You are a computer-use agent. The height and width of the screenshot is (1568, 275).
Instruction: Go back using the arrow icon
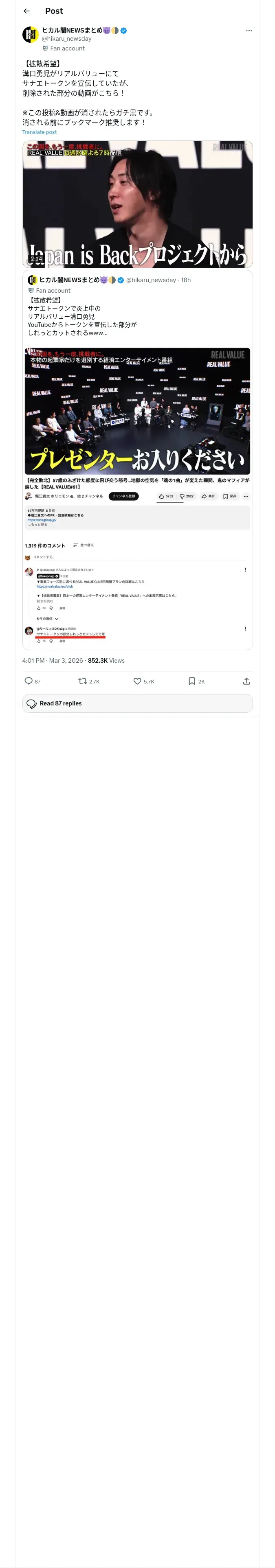click(x=26, y=11)
